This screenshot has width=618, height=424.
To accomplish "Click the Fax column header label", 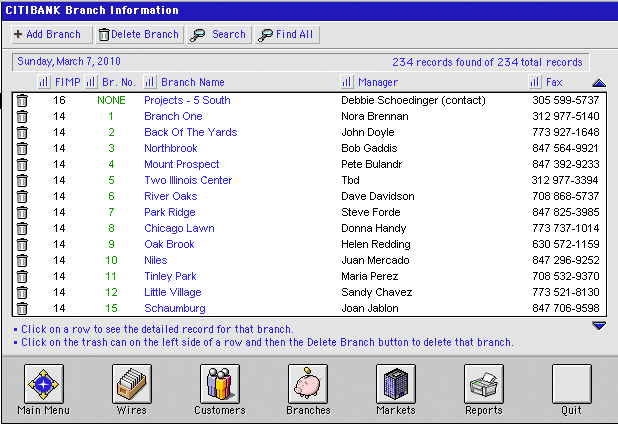I will 554,82.
